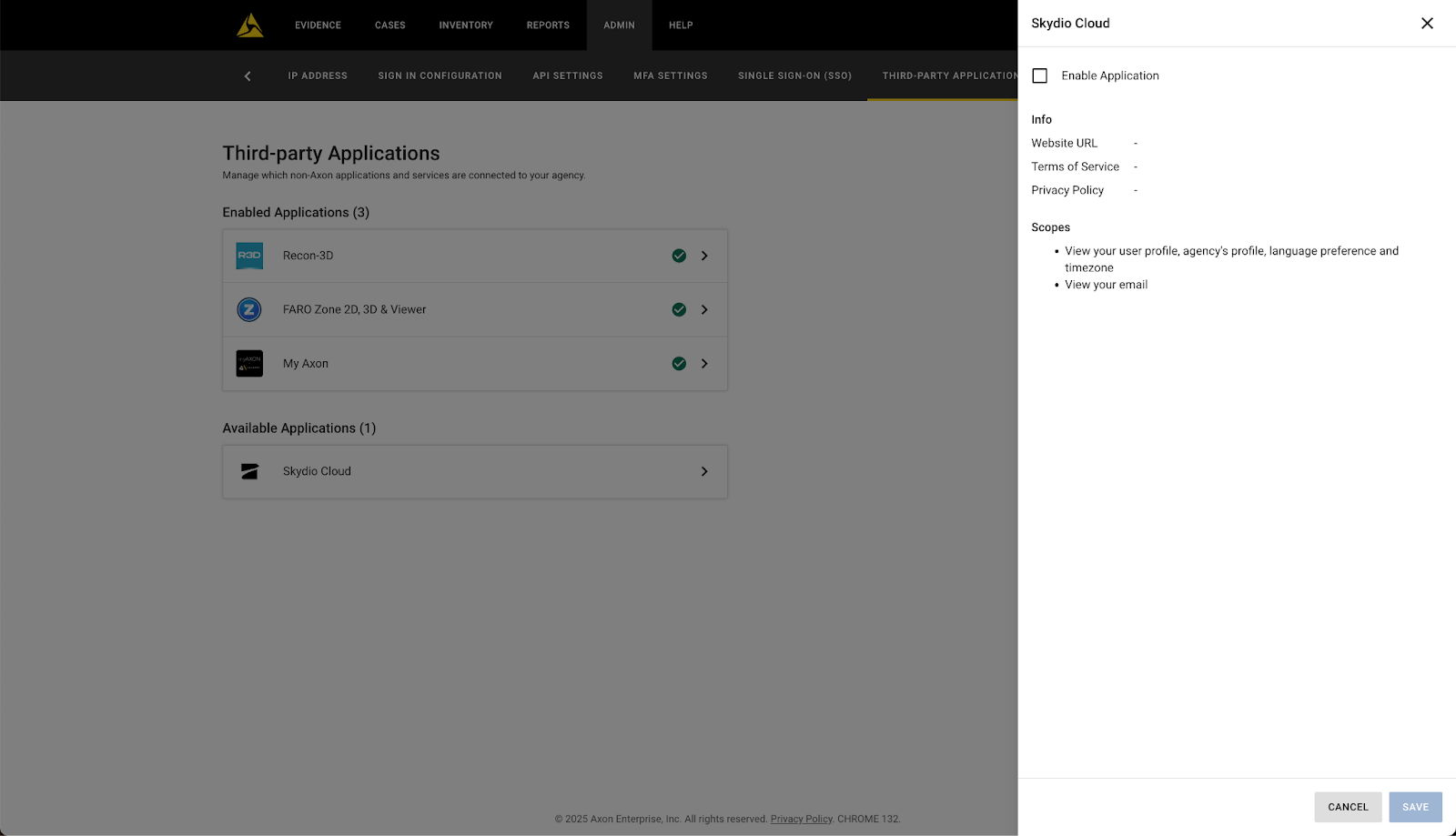The height and width of the screenshot is (836, 1456).
Task: Click the FARO Zone app icon
Action: (249, 309)
